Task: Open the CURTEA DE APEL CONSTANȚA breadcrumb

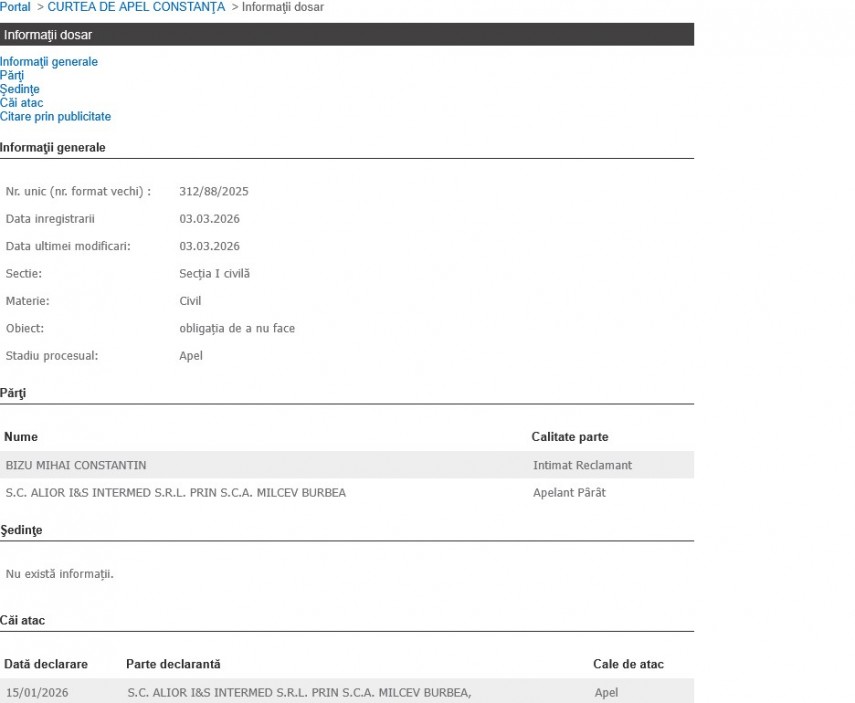Action: 136,7
